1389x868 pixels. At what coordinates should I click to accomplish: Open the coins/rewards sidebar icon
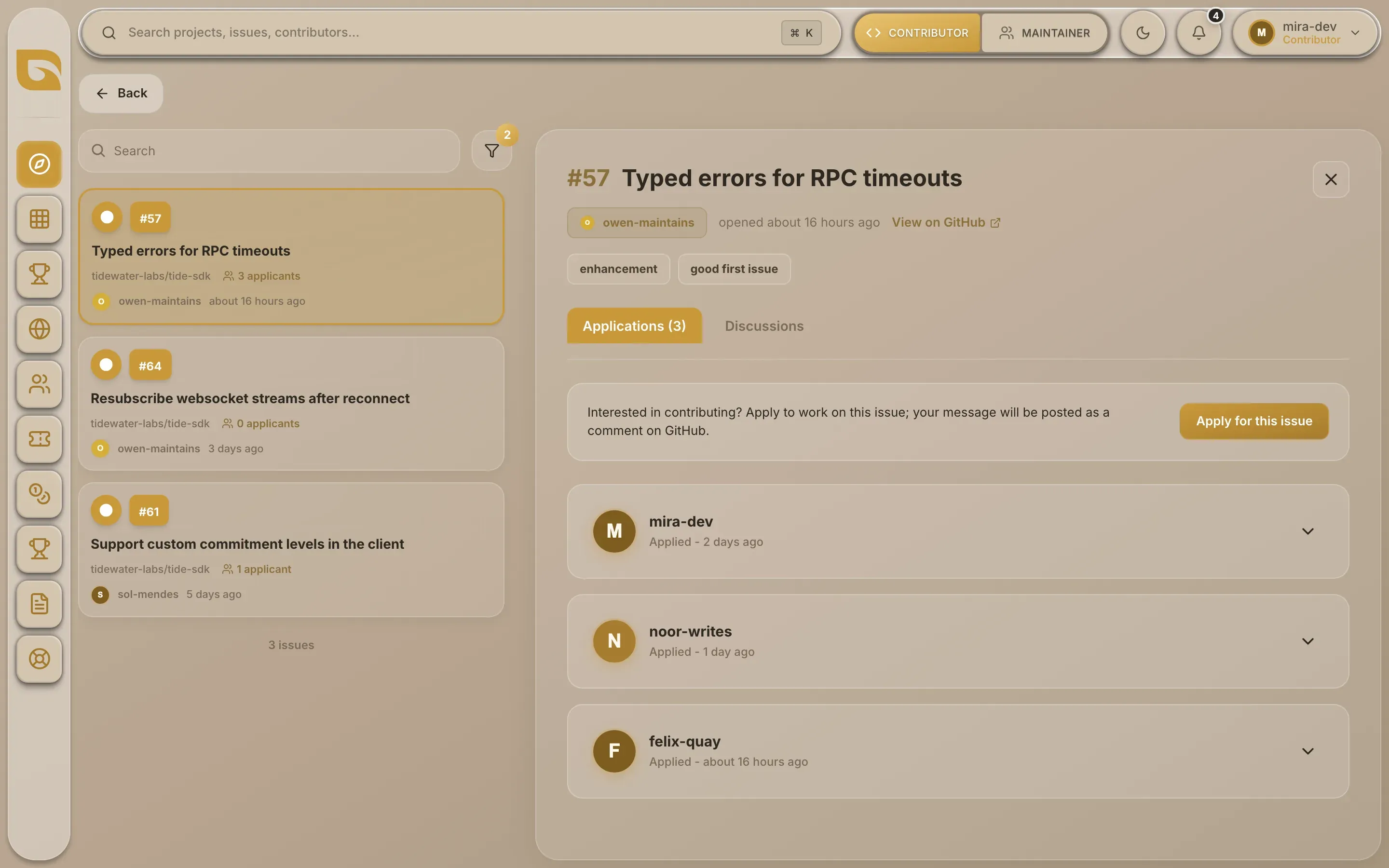point(39,494)
